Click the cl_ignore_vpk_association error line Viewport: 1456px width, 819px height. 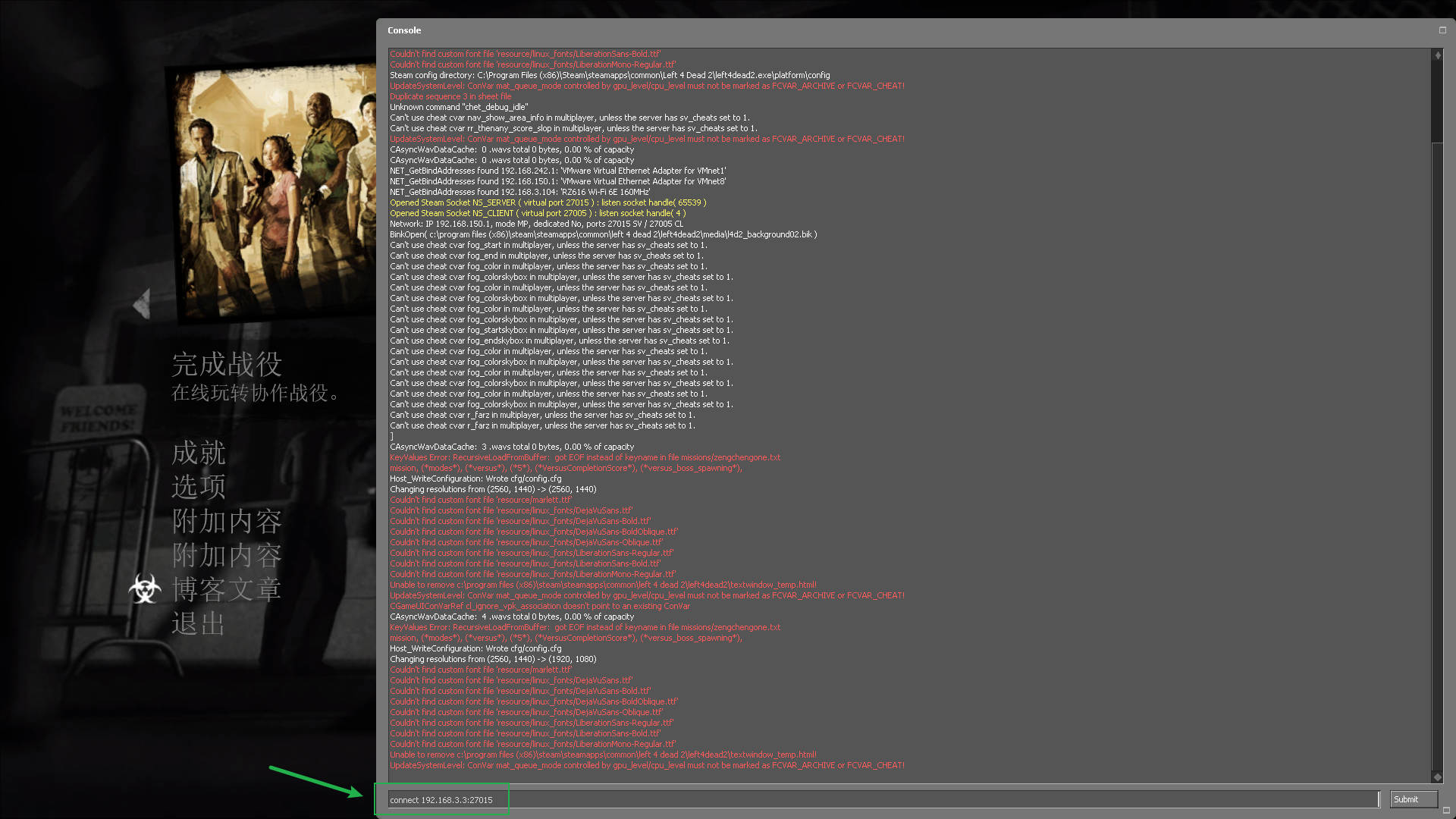540,606
